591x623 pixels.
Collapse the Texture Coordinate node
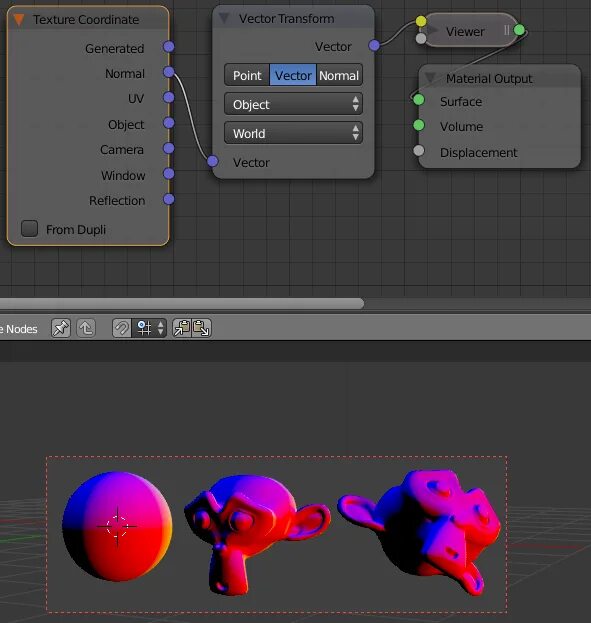click(19, 19)
